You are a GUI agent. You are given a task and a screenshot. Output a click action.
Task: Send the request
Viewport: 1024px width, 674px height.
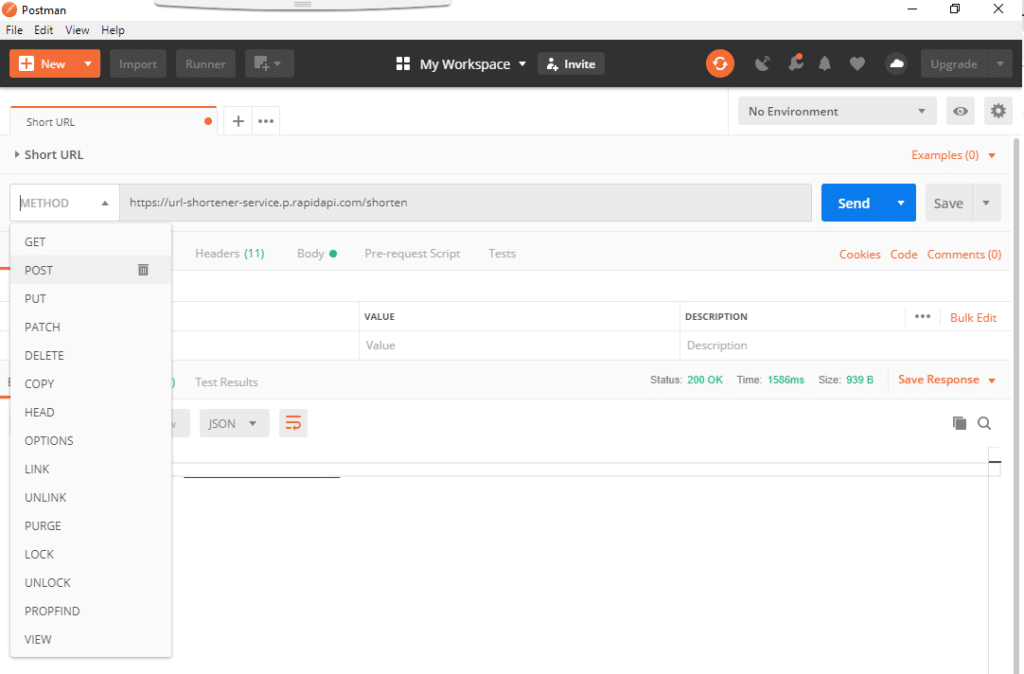click(855, 202)
